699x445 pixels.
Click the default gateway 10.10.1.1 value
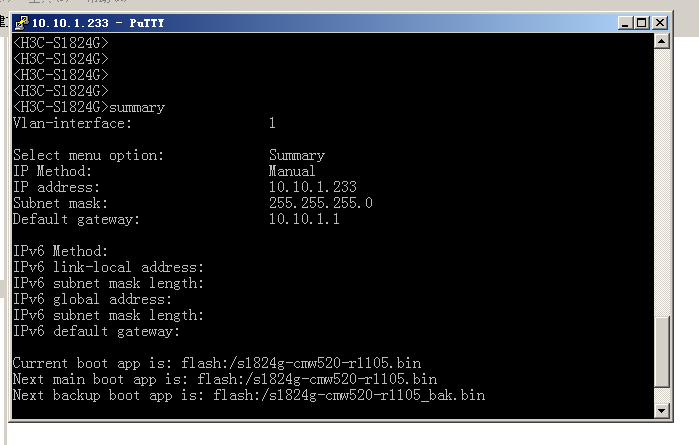304,219
